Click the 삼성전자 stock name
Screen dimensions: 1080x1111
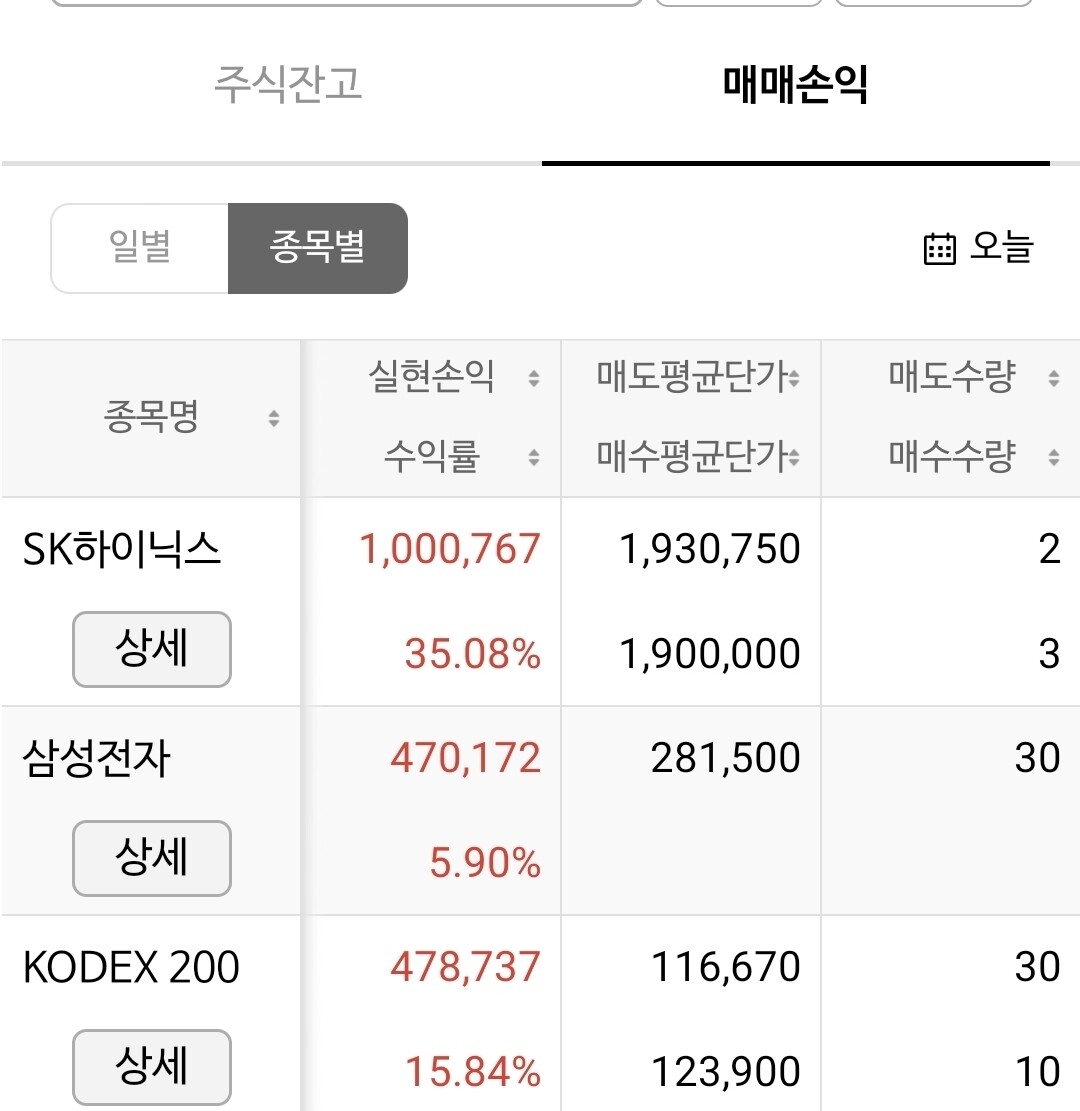pyautogui.click(x=96, y=758)
